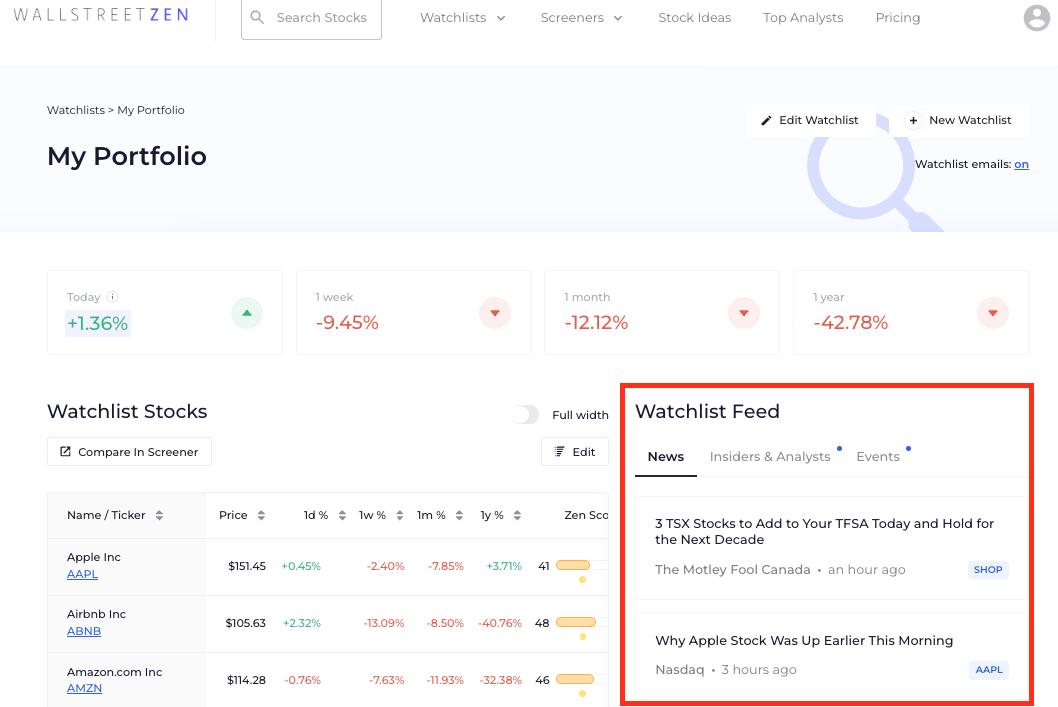Image resolution: width=1058 pixels, height=707 pixels.
Task: Click the Watchlists breadcrumb link
Action: [76, 110]
